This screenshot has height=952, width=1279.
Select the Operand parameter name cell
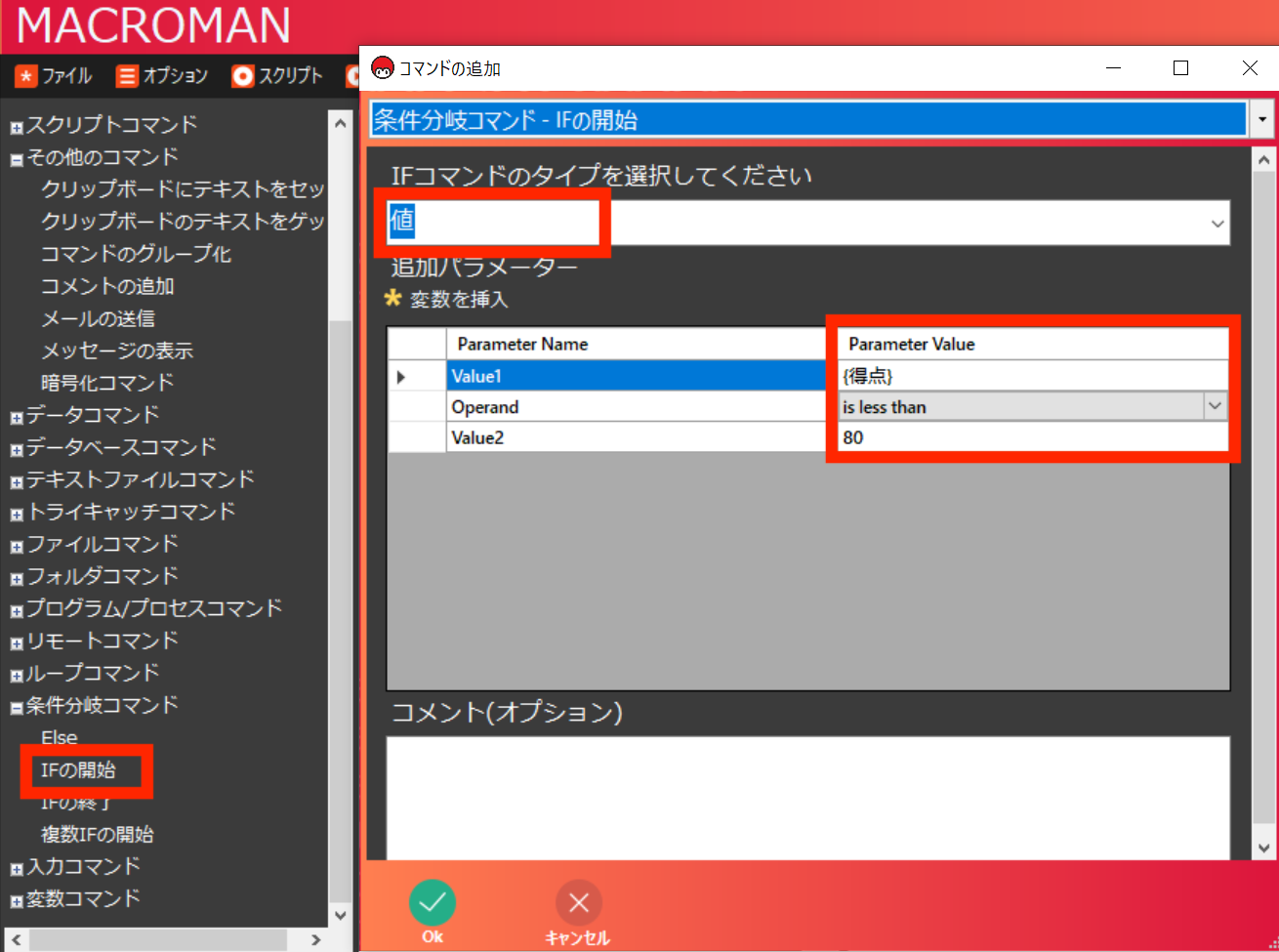pyautogui.click(x=637, y=407)
